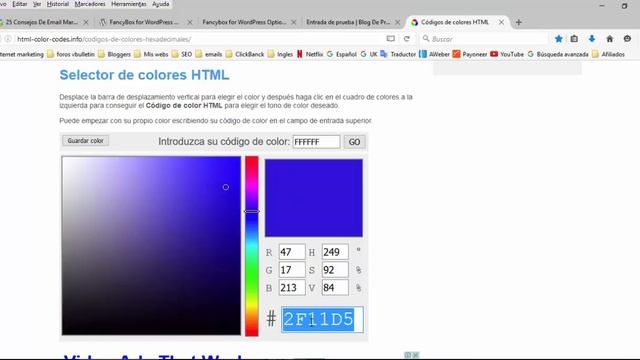Viewport: 640px width, 360px height.
Task: Open the Marcadores menu
Action: point(90,4)
